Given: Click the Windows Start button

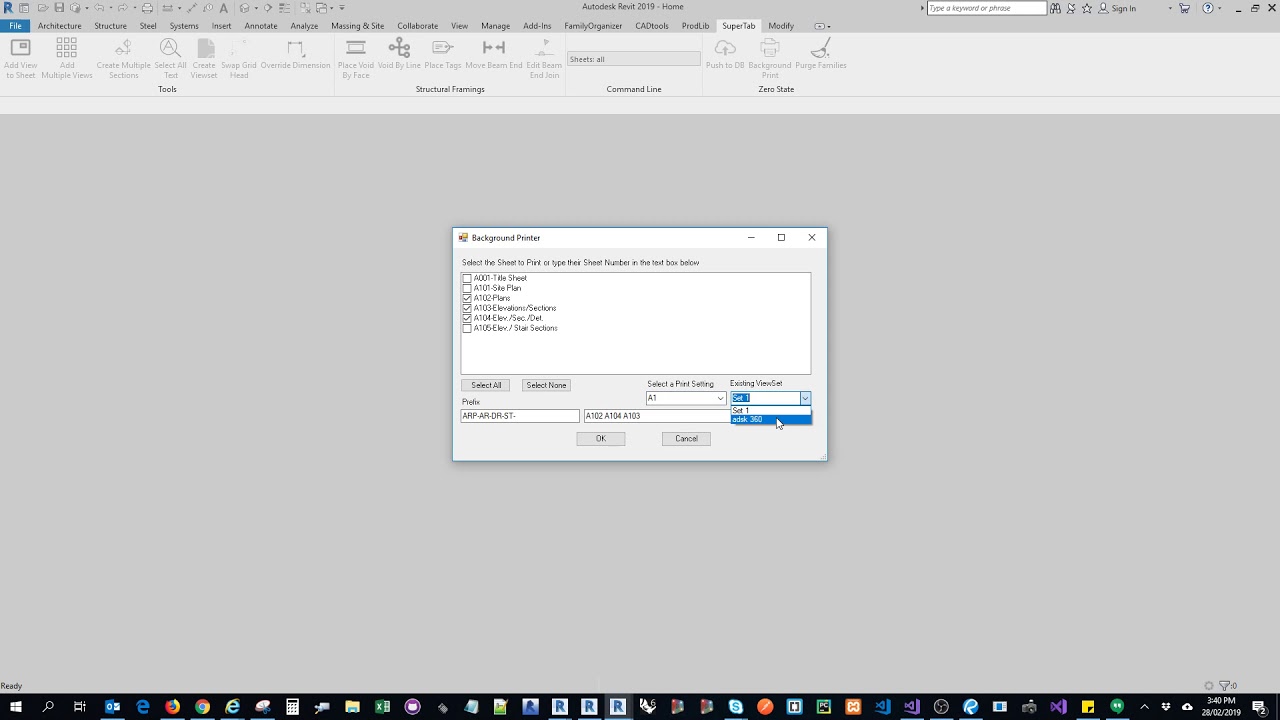Looking at the screenshot, I should [16, 707].
